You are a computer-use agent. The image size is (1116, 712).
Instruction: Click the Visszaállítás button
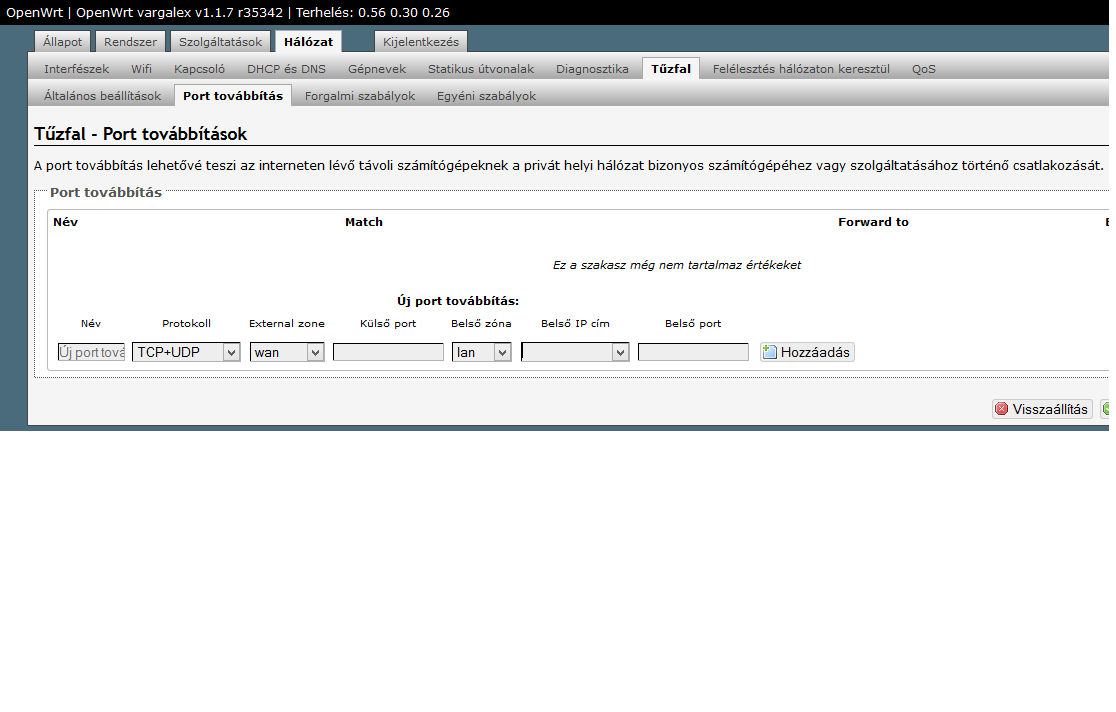click(1042, 409)
